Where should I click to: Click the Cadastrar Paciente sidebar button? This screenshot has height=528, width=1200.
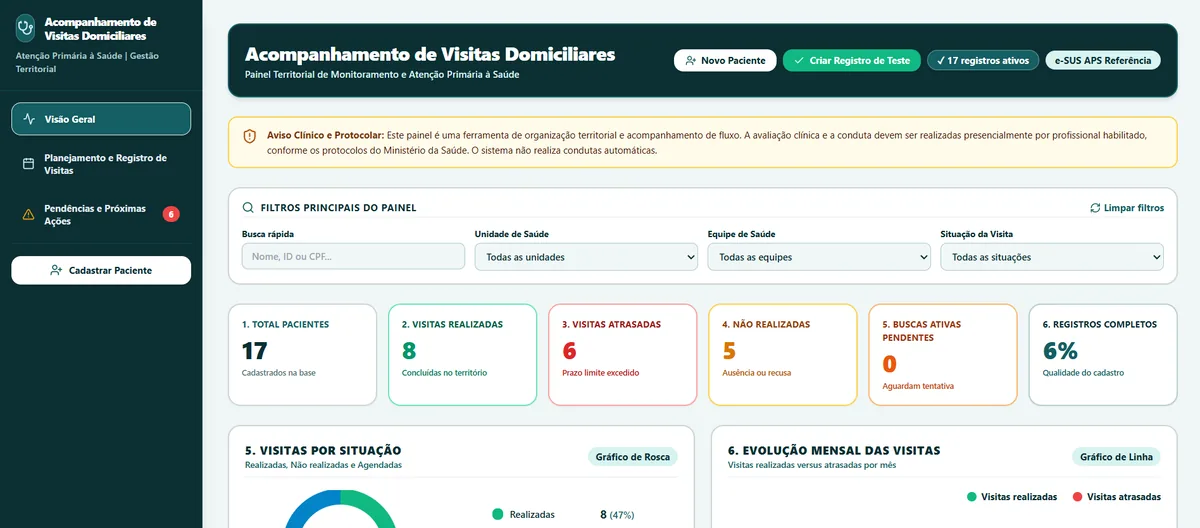click(x=101, y=270)
